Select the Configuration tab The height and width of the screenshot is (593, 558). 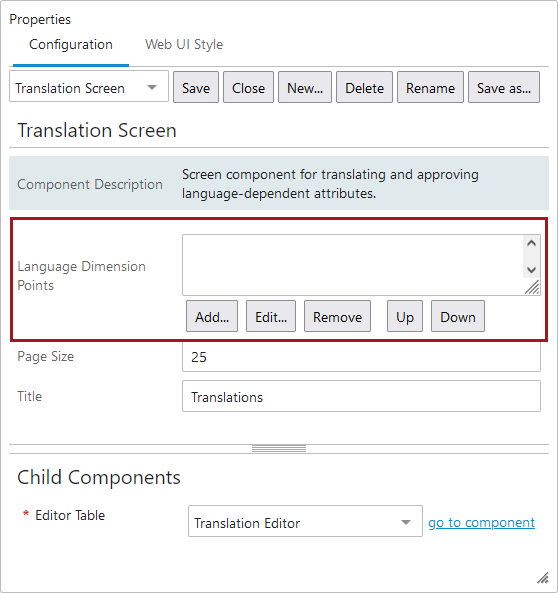(71, 45)
